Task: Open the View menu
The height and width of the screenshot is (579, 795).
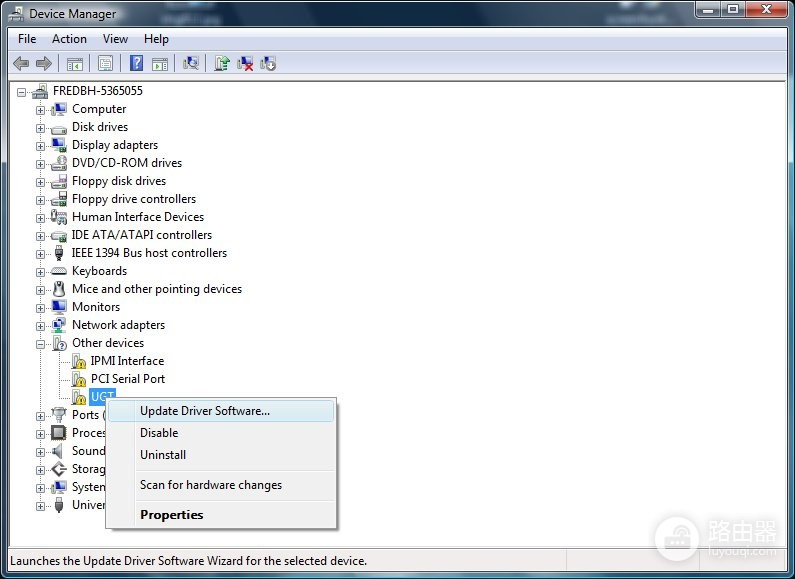Action: pos(115,39)
